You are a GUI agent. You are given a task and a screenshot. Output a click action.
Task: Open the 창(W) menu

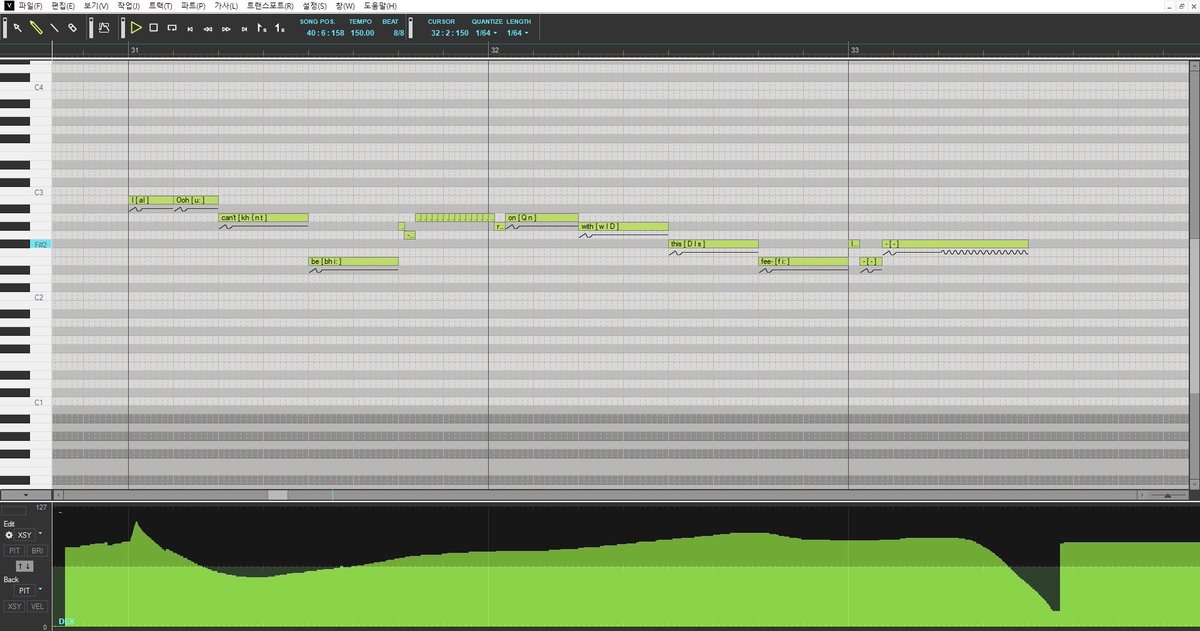(346, 6)
